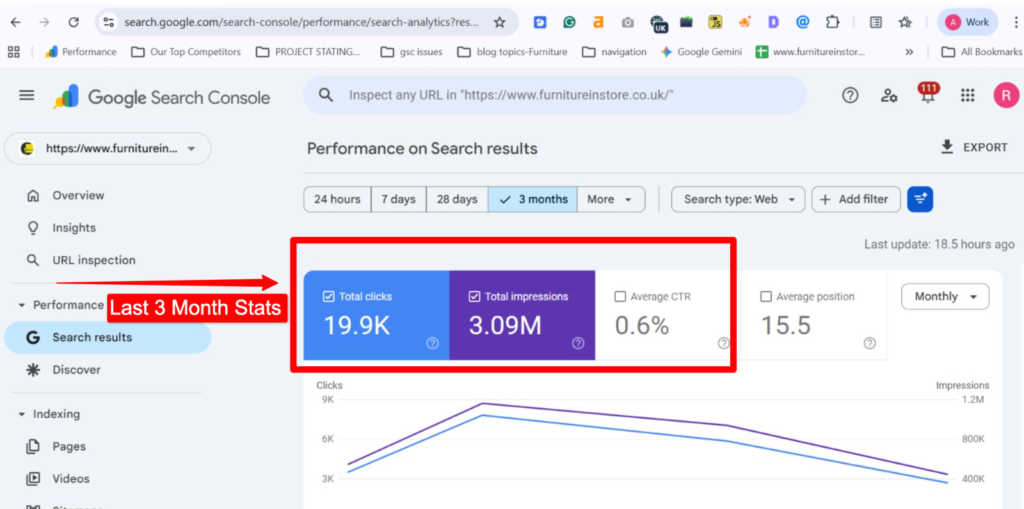This screenshot has width=1024, height=509.
Task: Enable the Average CTR metric
Action: point(620,297)
